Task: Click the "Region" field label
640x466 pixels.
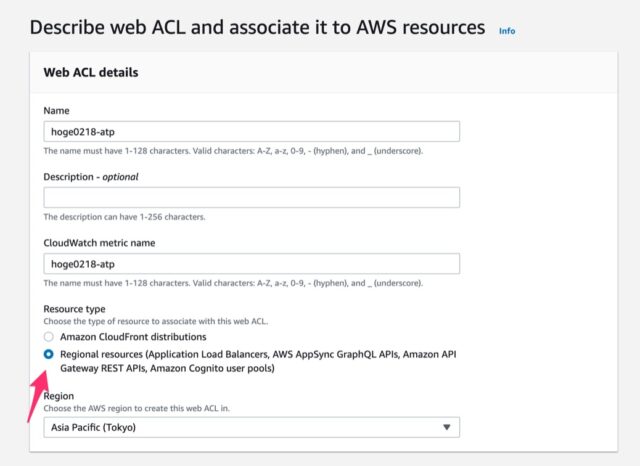Action: point(59,396)
